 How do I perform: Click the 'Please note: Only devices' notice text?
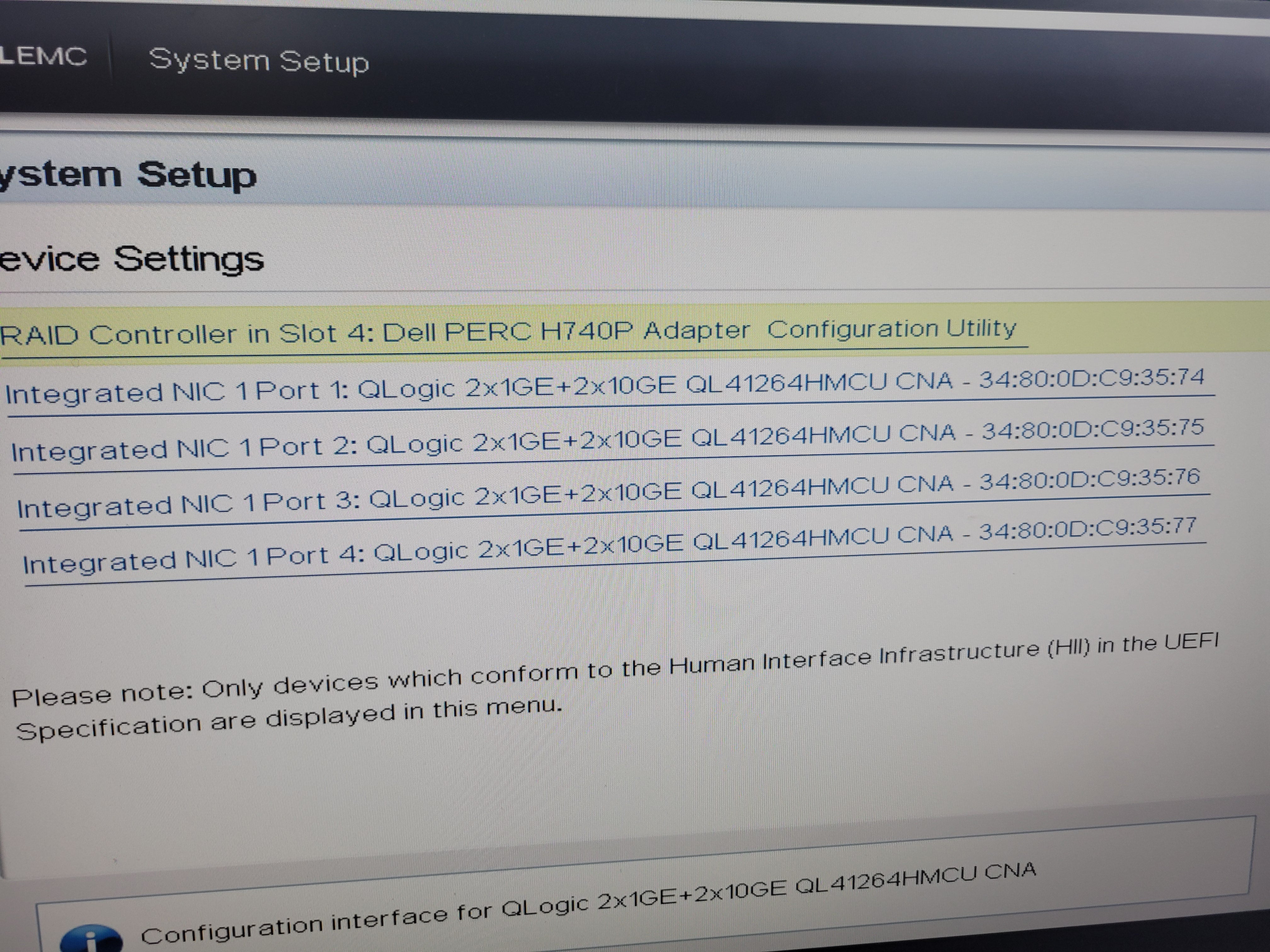point(615,669)
